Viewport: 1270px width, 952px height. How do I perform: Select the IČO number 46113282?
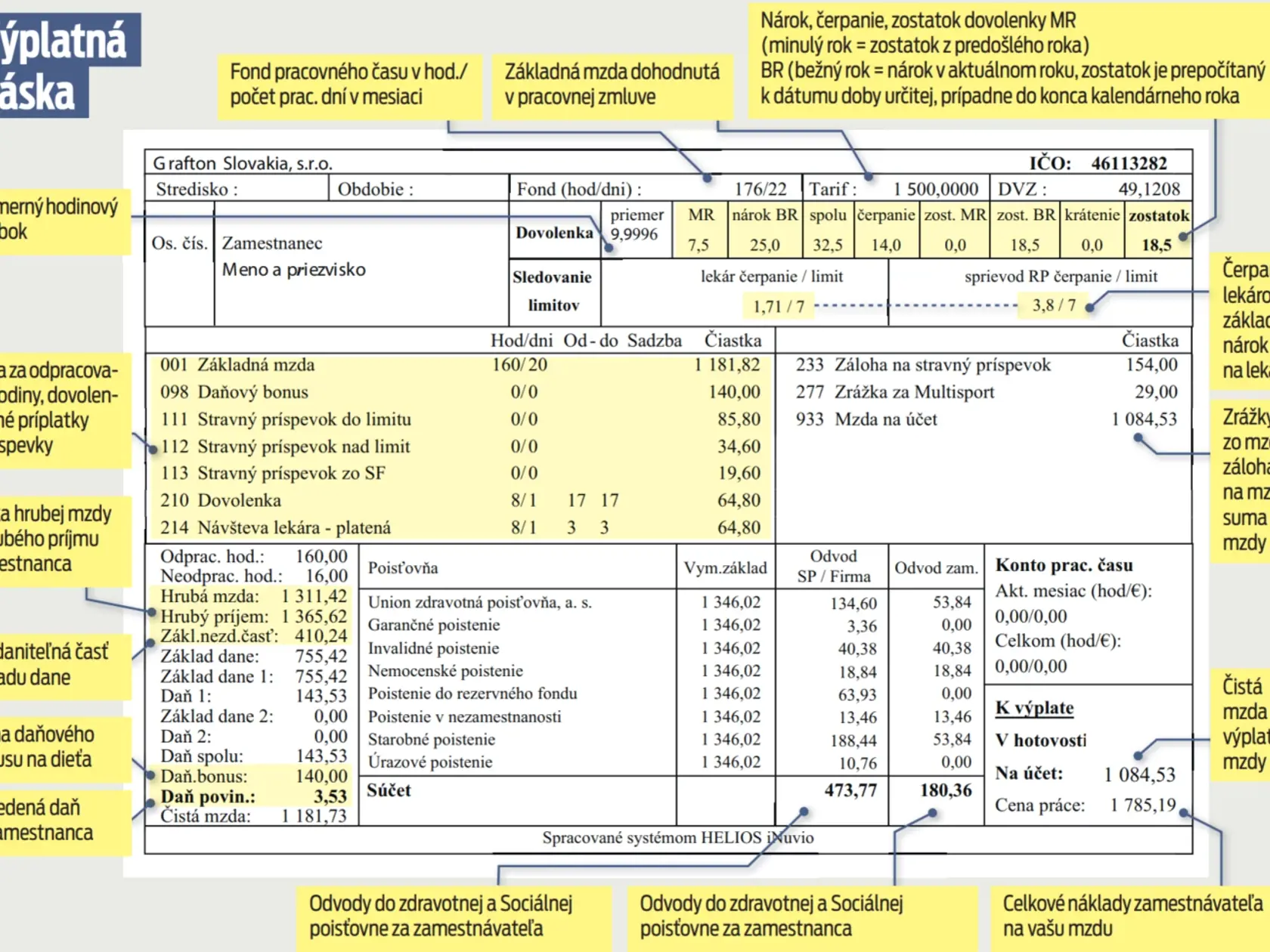(1129, 163)
